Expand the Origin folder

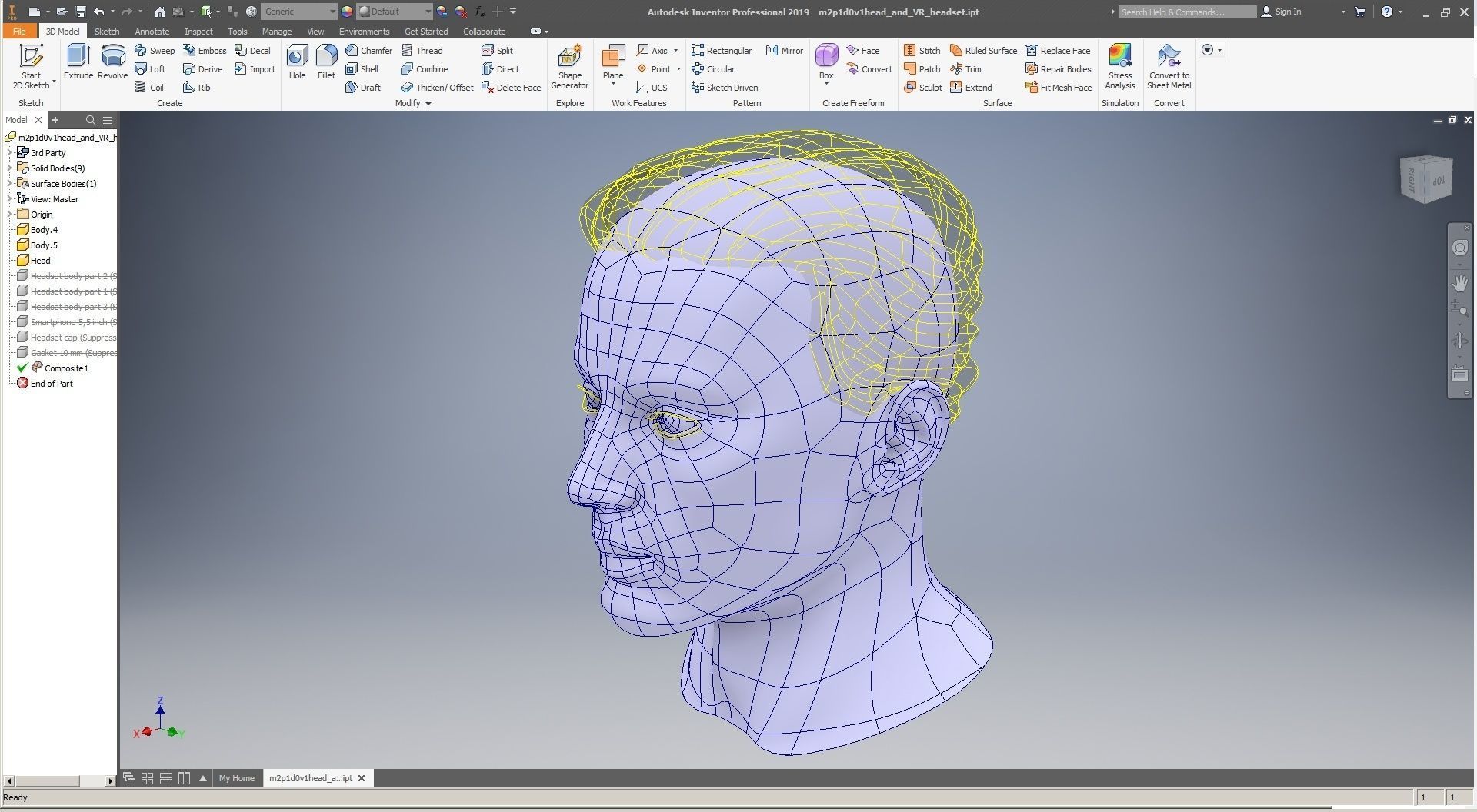[9, 215]
